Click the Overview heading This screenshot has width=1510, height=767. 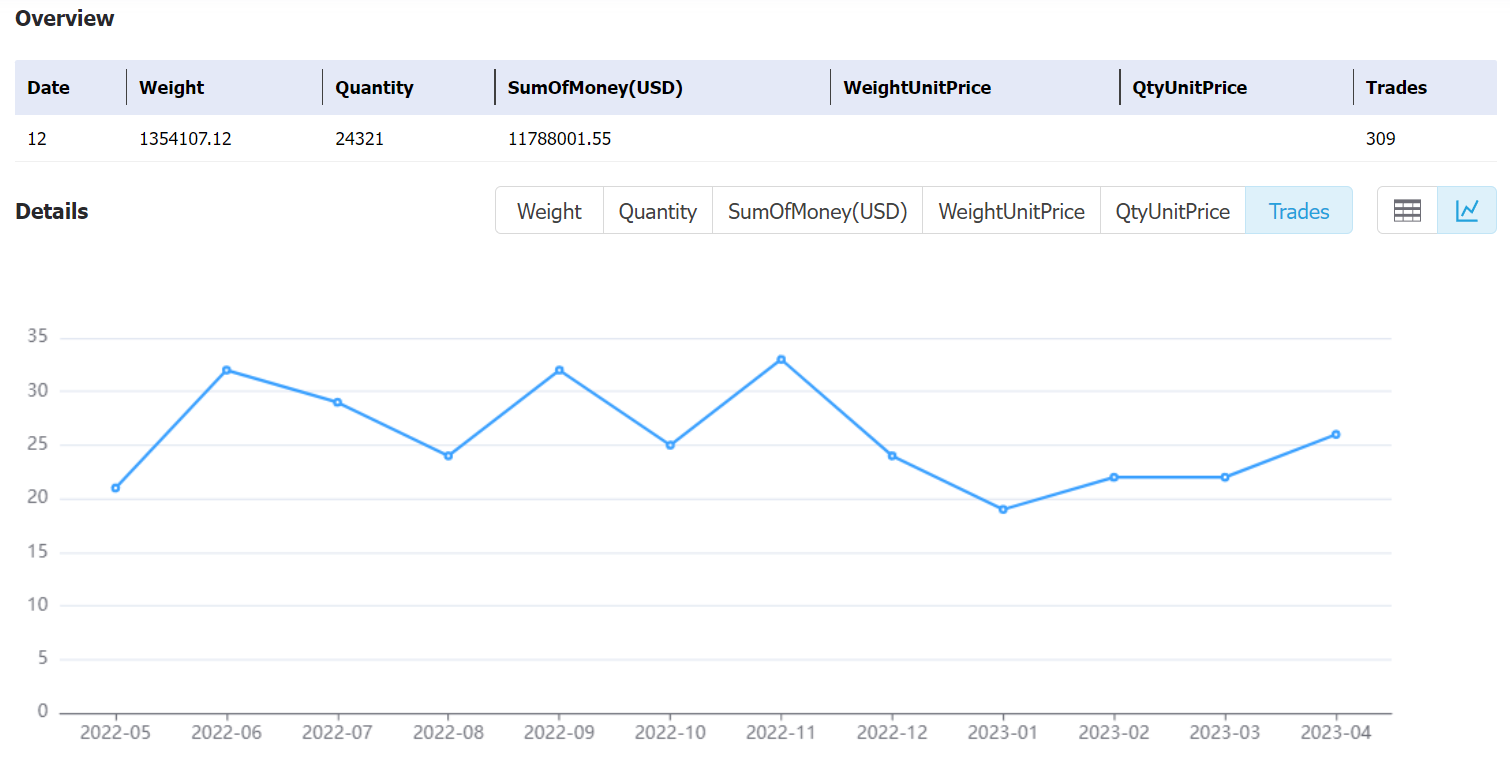tap(65, 18)
